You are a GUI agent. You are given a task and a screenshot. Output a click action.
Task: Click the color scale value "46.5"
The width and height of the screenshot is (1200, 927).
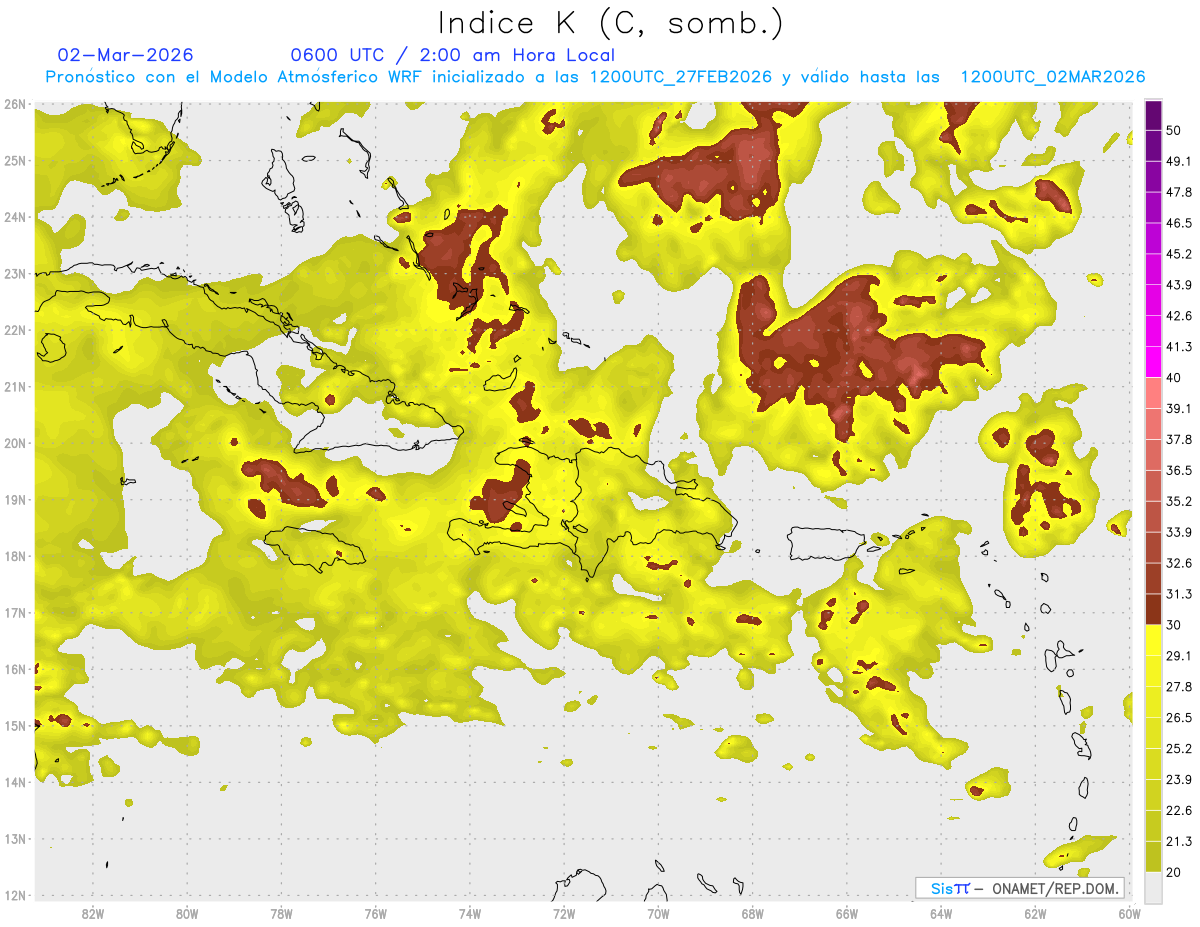1179,223
